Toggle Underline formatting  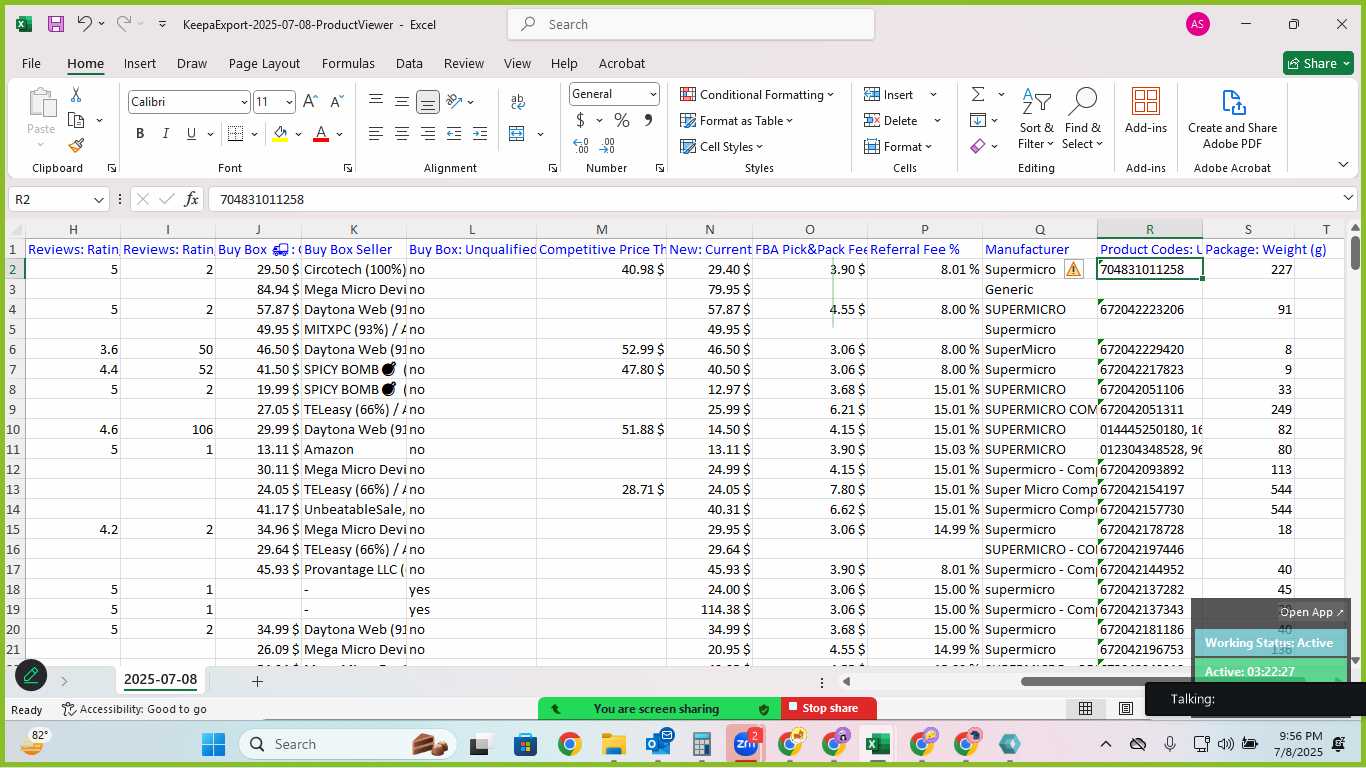tap(191, 134)
